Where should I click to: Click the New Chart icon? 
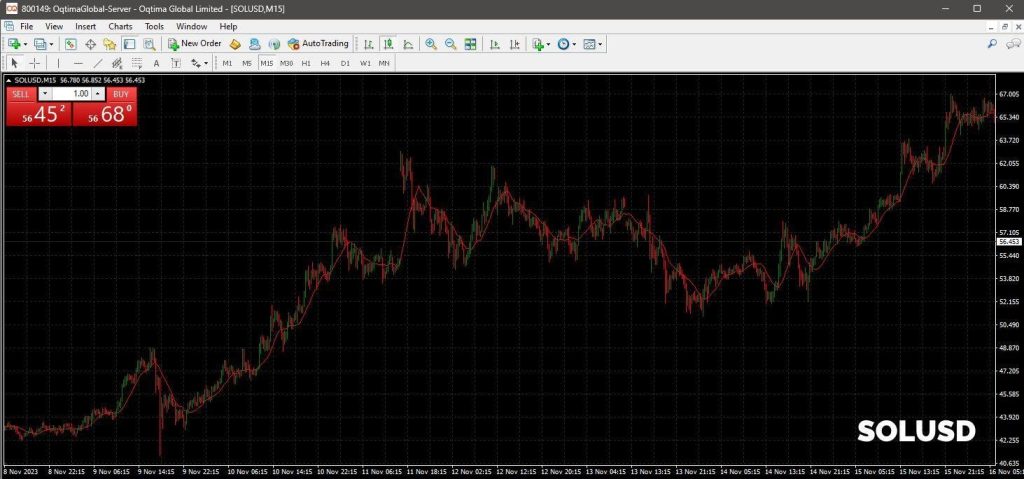coord(14,44)
